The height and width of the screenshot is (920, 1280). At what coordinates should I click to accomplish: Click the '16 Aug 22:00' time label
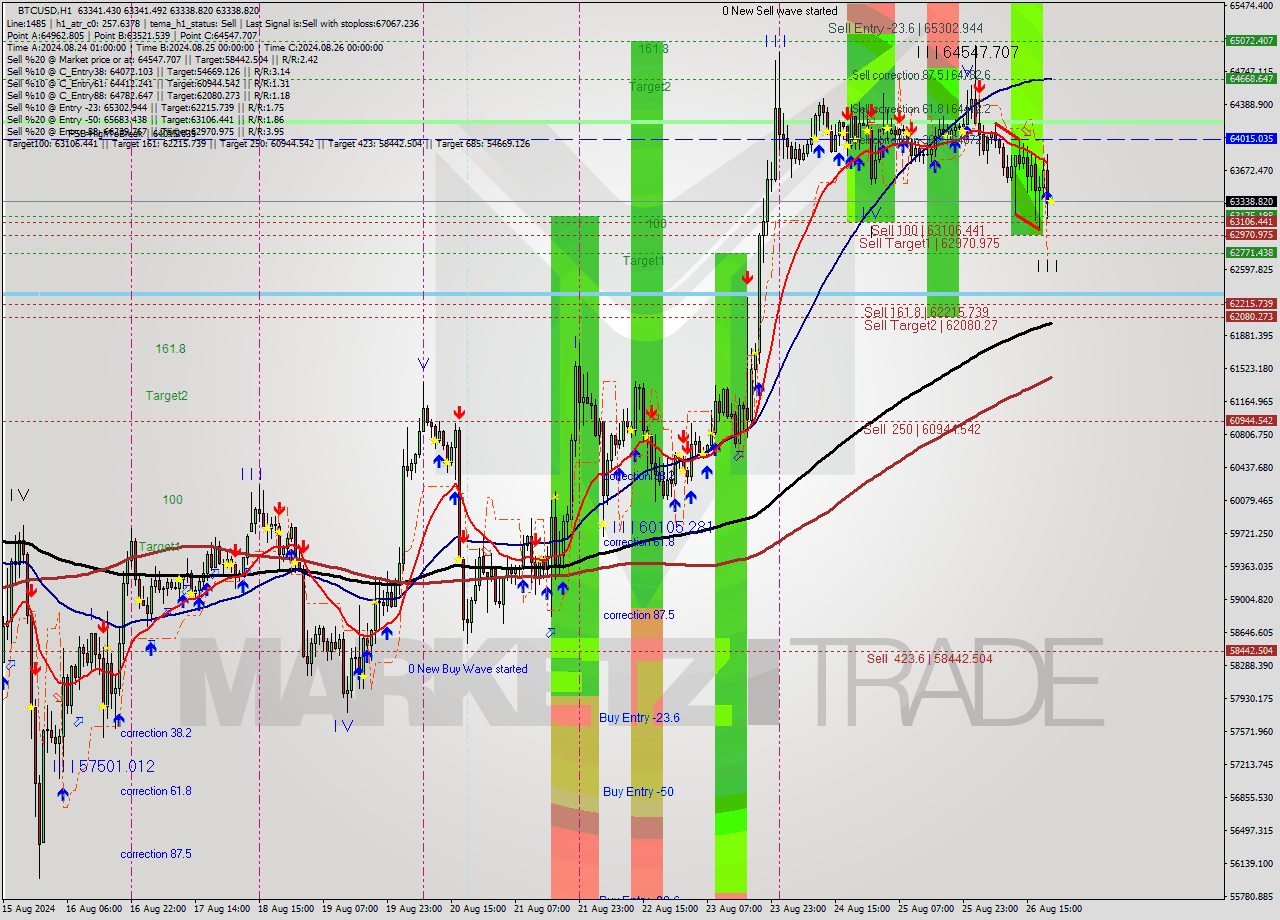click(159, 909)
